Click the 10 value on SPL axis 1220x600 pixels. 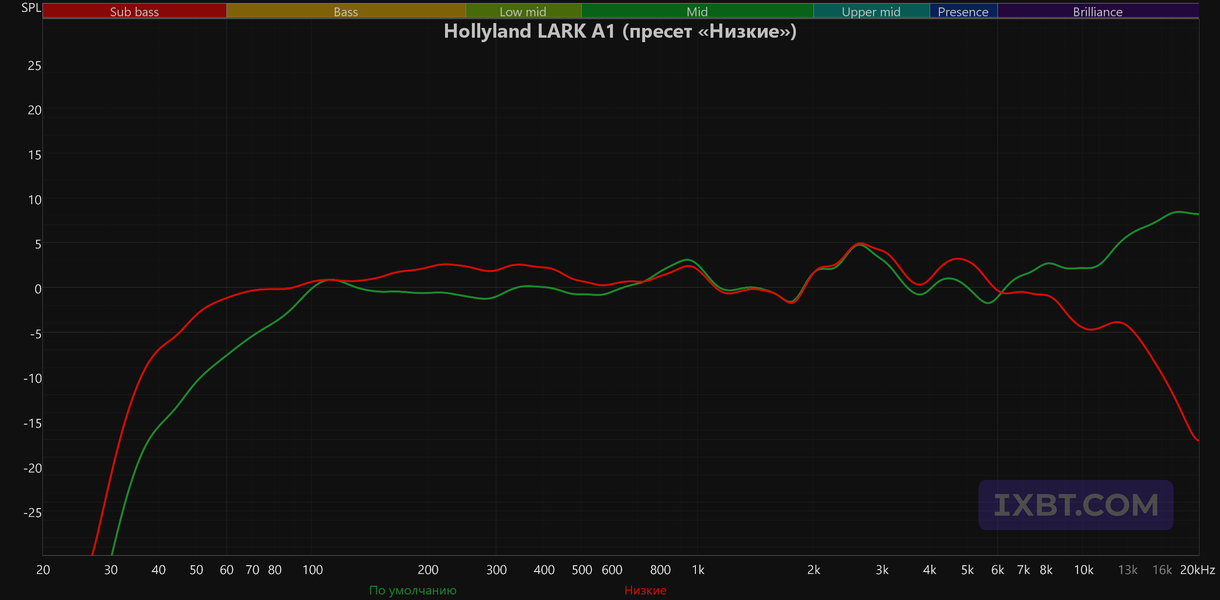tap(34, 200)
